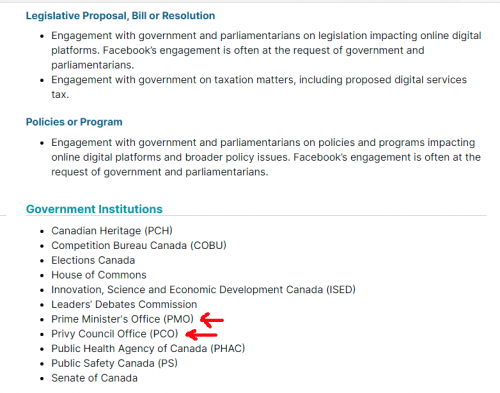Screen dimensions: 500x393
Task: Click the Government Institutions heading
Action: pyautogui.click(x=94, y=209)
